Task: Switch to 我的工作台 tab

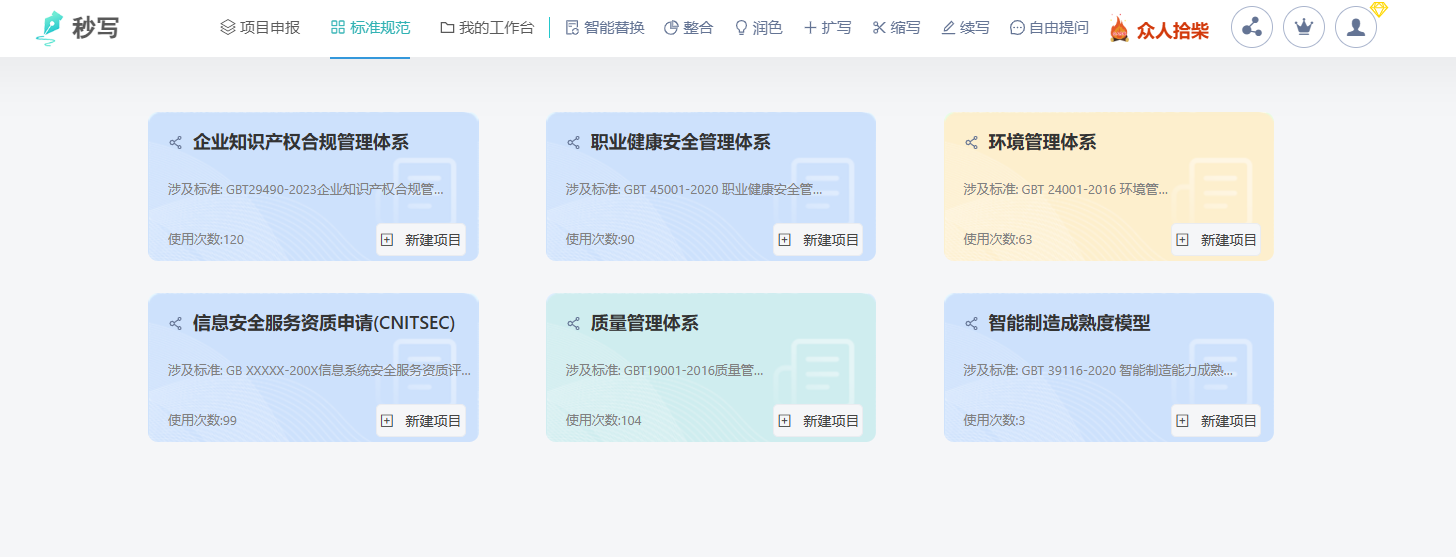Action: coord(487,28)
